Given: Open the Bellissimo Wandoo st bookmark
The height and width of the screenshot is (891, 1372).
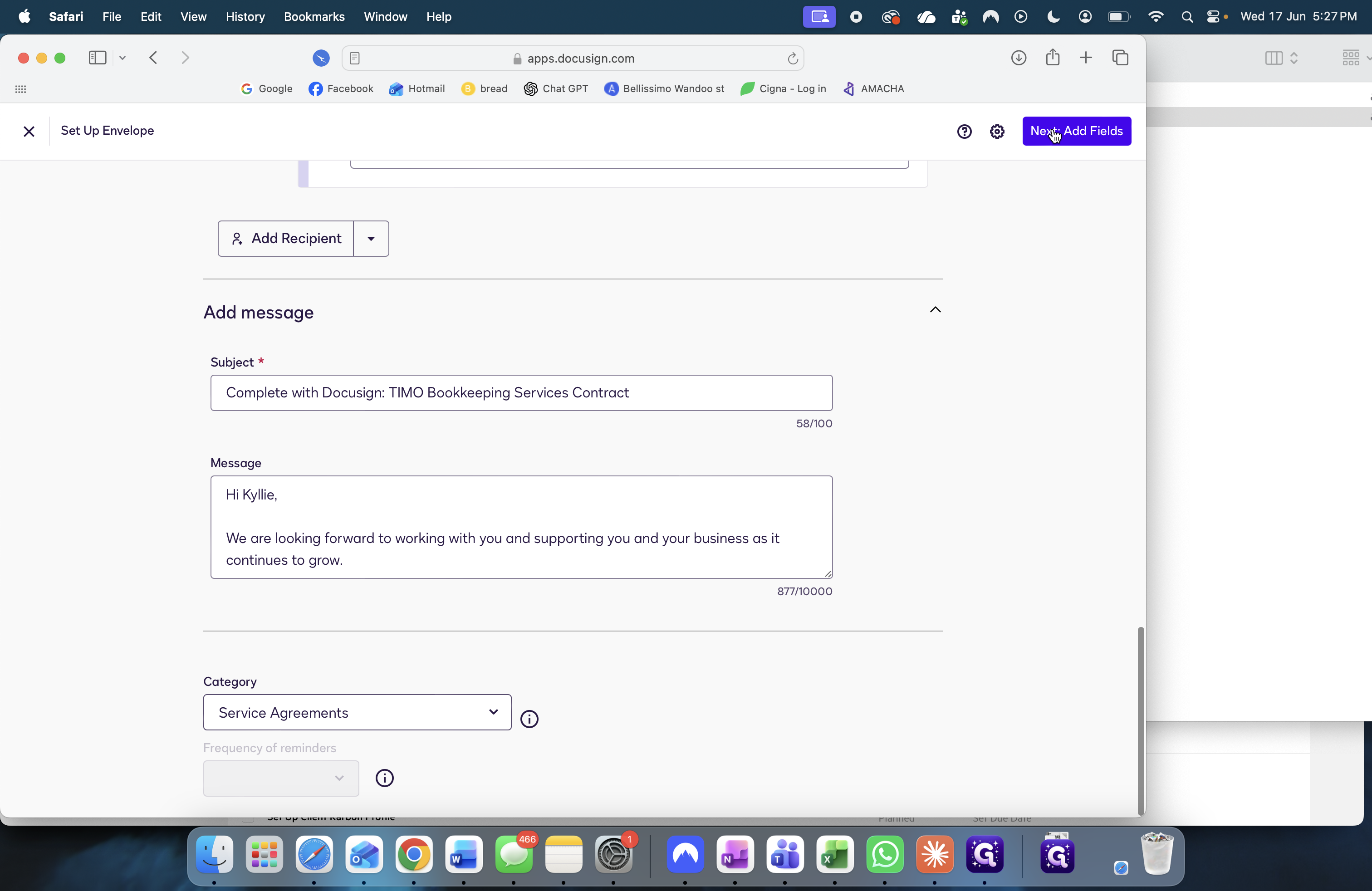Looking at the screenshot, I should click(664, 89).
